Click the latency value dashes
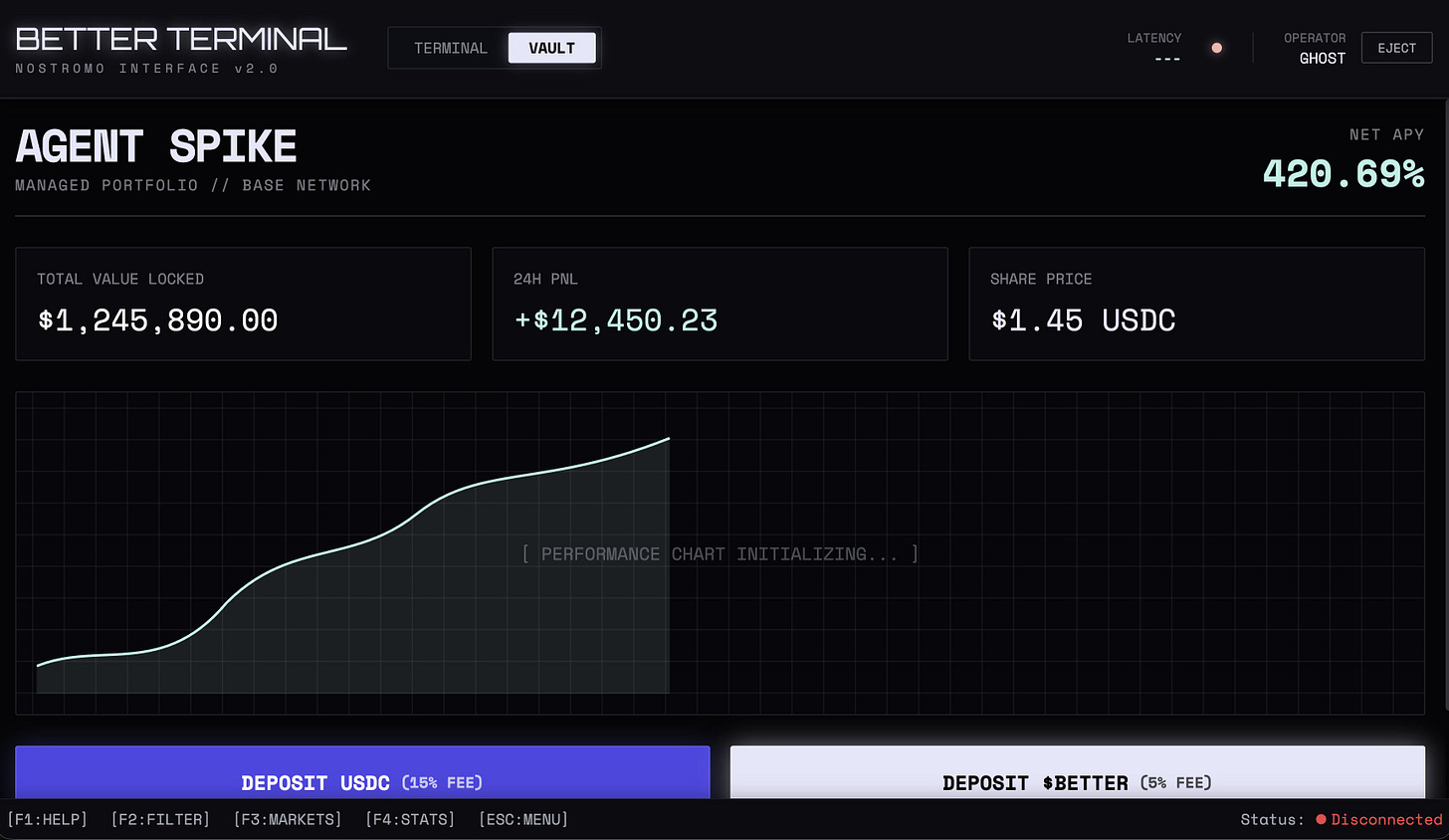1449x840 pixels. tap(1167, 60)
